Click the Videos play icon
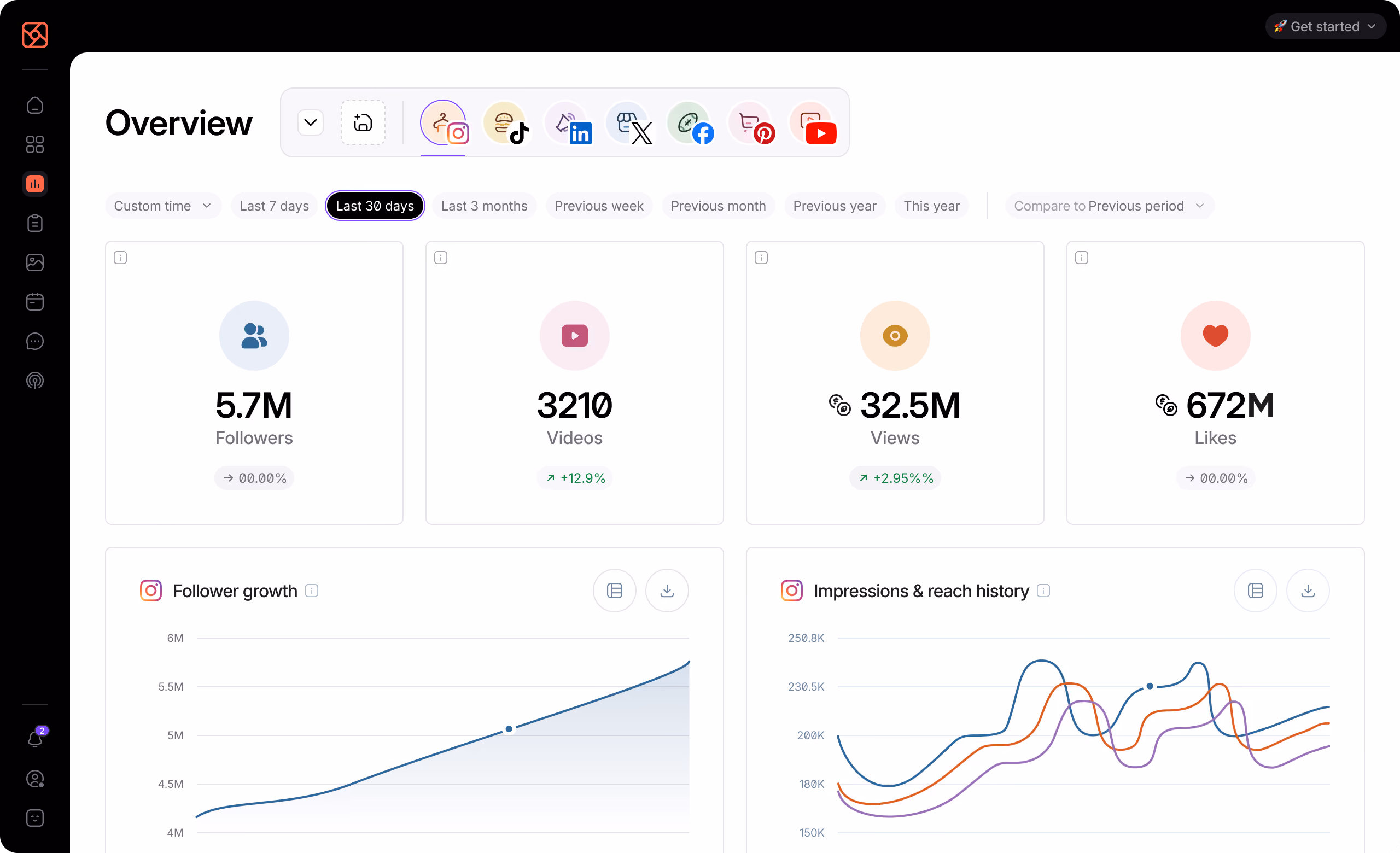1400x853 pixels. 574,336
